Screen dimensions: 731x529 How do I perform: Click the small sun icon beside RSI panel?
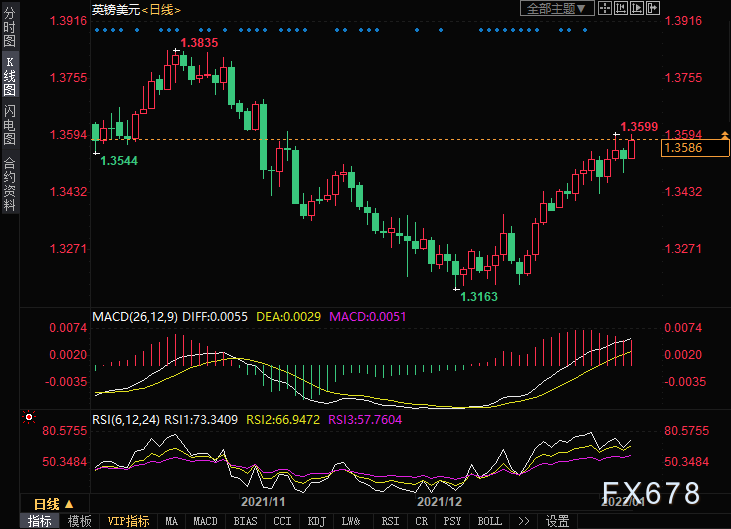(29, 416)
